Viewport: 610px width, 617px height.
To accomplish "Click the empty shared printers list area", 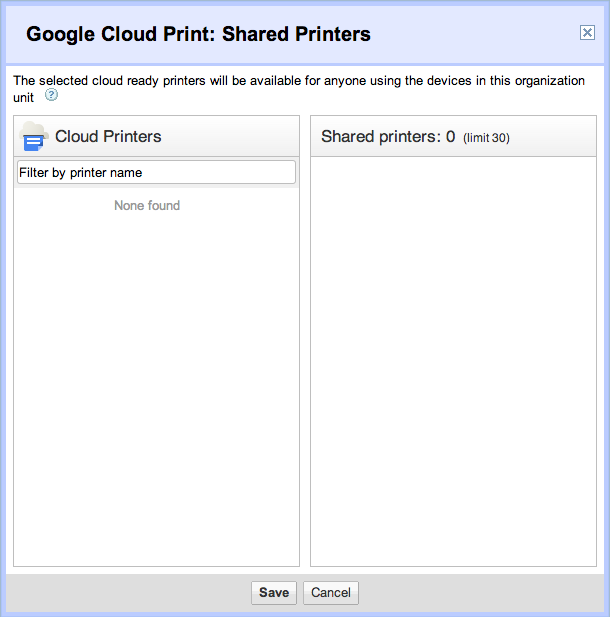I will tap(453, 360).
